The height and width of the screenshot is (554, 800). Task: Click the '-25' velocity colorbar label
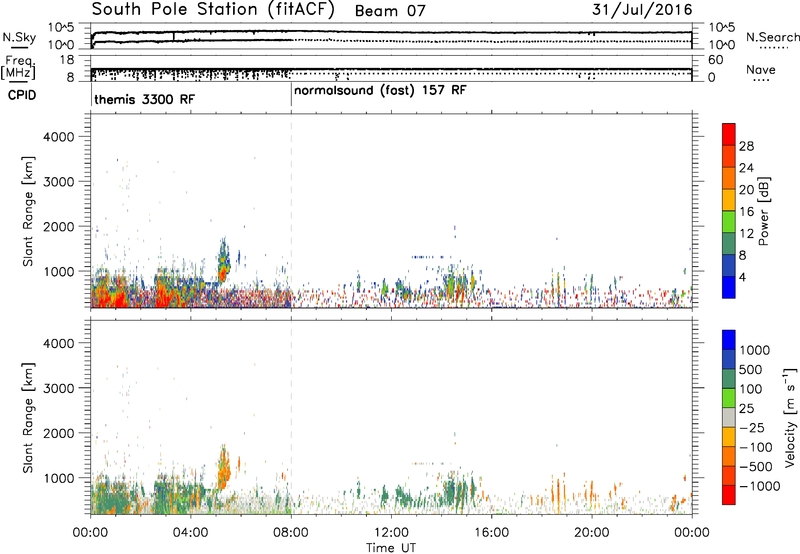(x=752, y=427)
